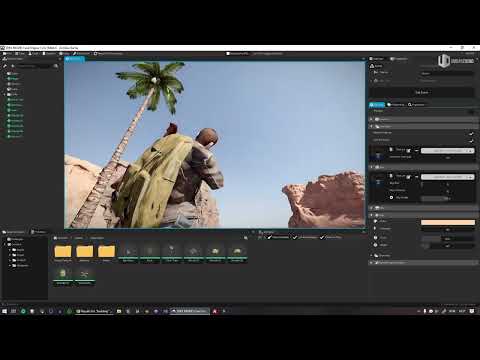Click the magnifier icon in the outliner search box
480x360 pixels.
point(56,66)
